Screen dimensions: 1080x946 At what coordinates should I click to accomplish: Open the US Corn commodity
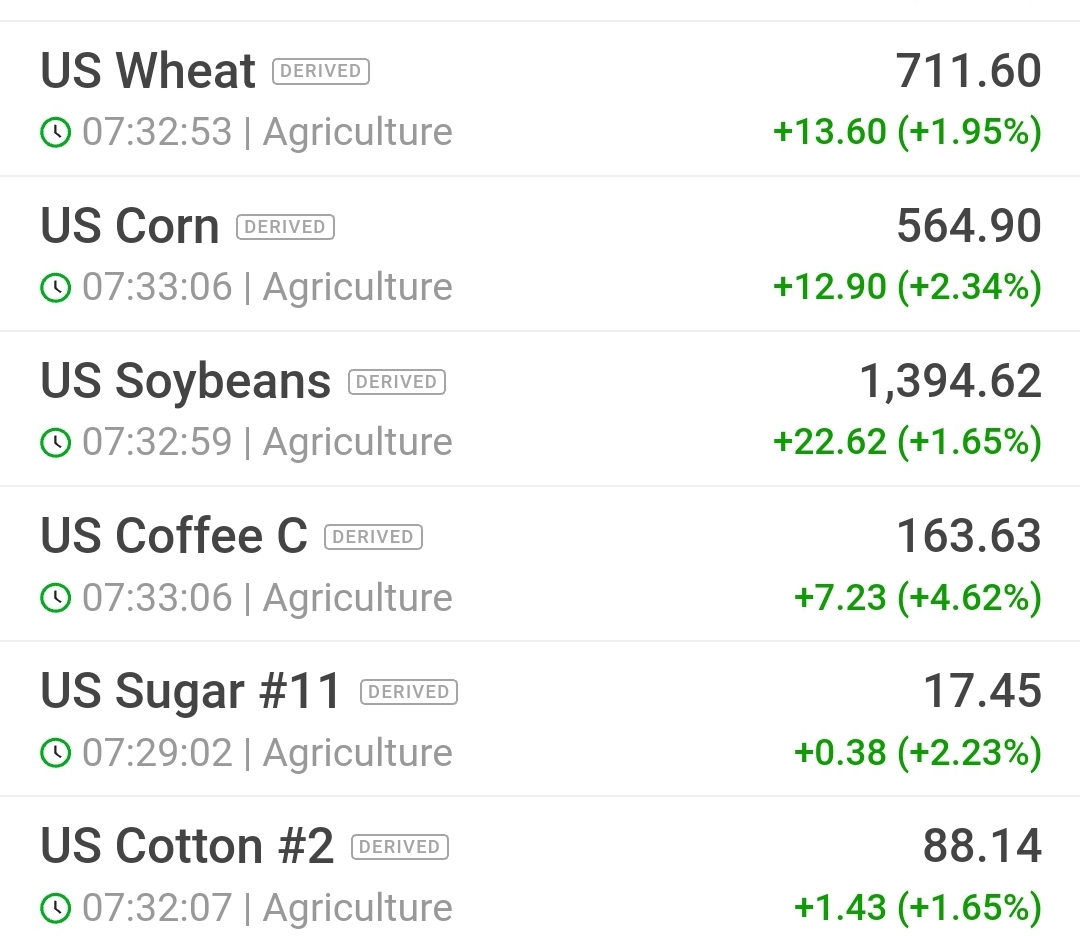(130, 226)
